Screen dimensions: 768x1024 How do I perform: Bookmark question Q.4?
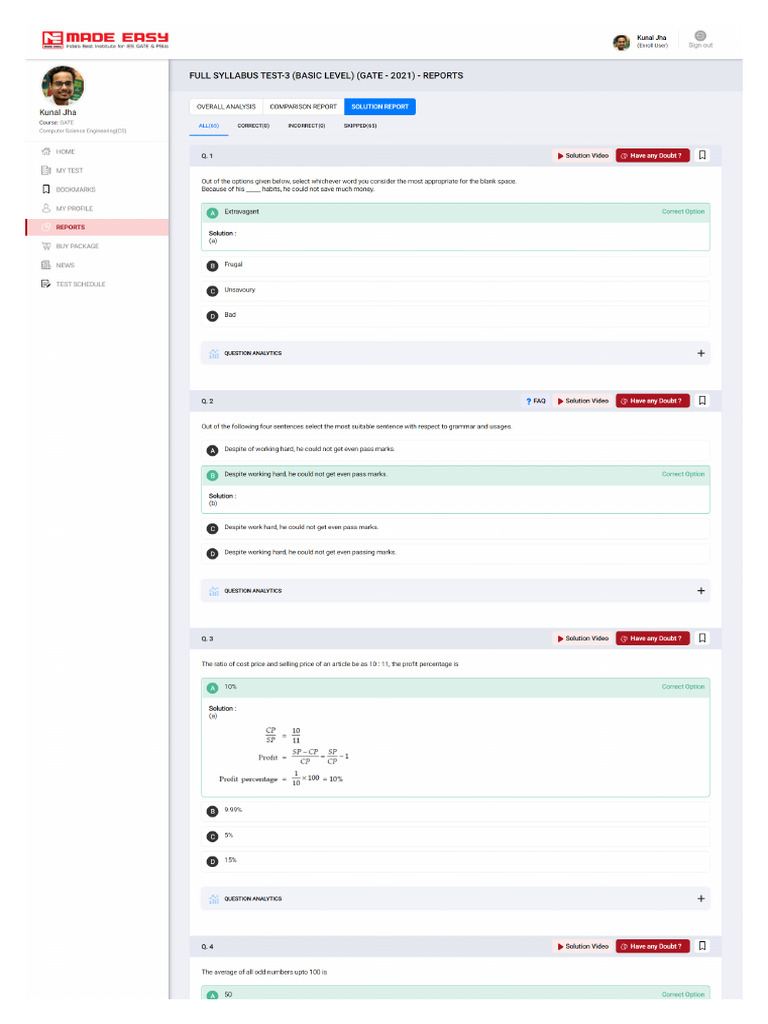point(702,946)
